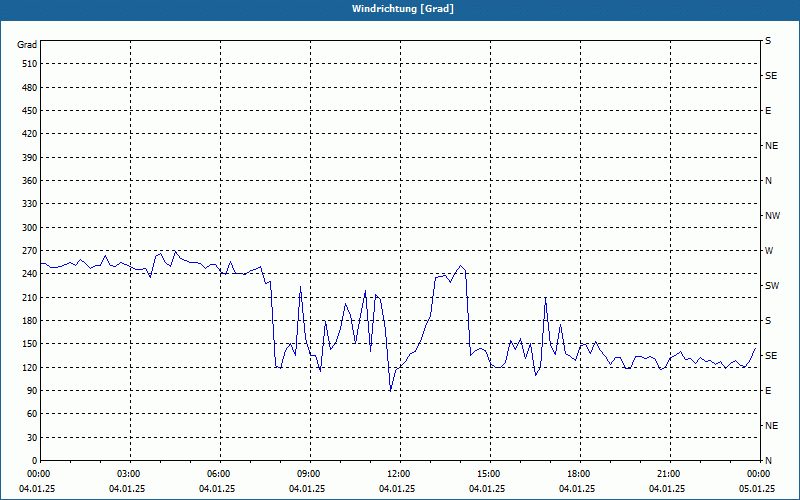The image size is (800, 500).
Task: Click the 120 y-axis value
Action: 30,367
